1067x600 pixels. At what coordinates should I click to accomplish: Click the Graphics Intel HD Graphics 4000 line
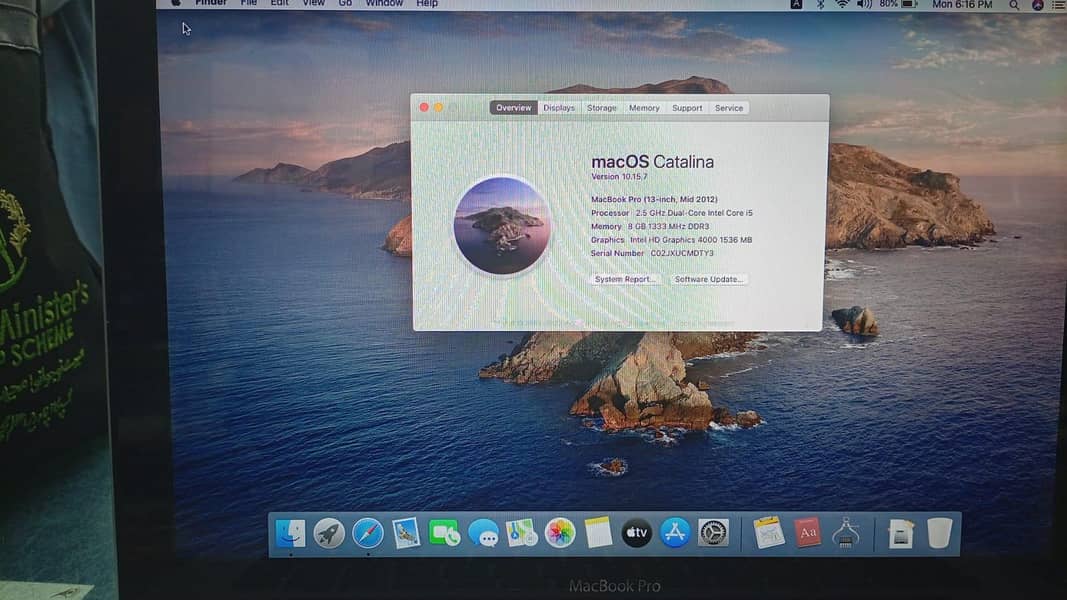coord(671,240)
